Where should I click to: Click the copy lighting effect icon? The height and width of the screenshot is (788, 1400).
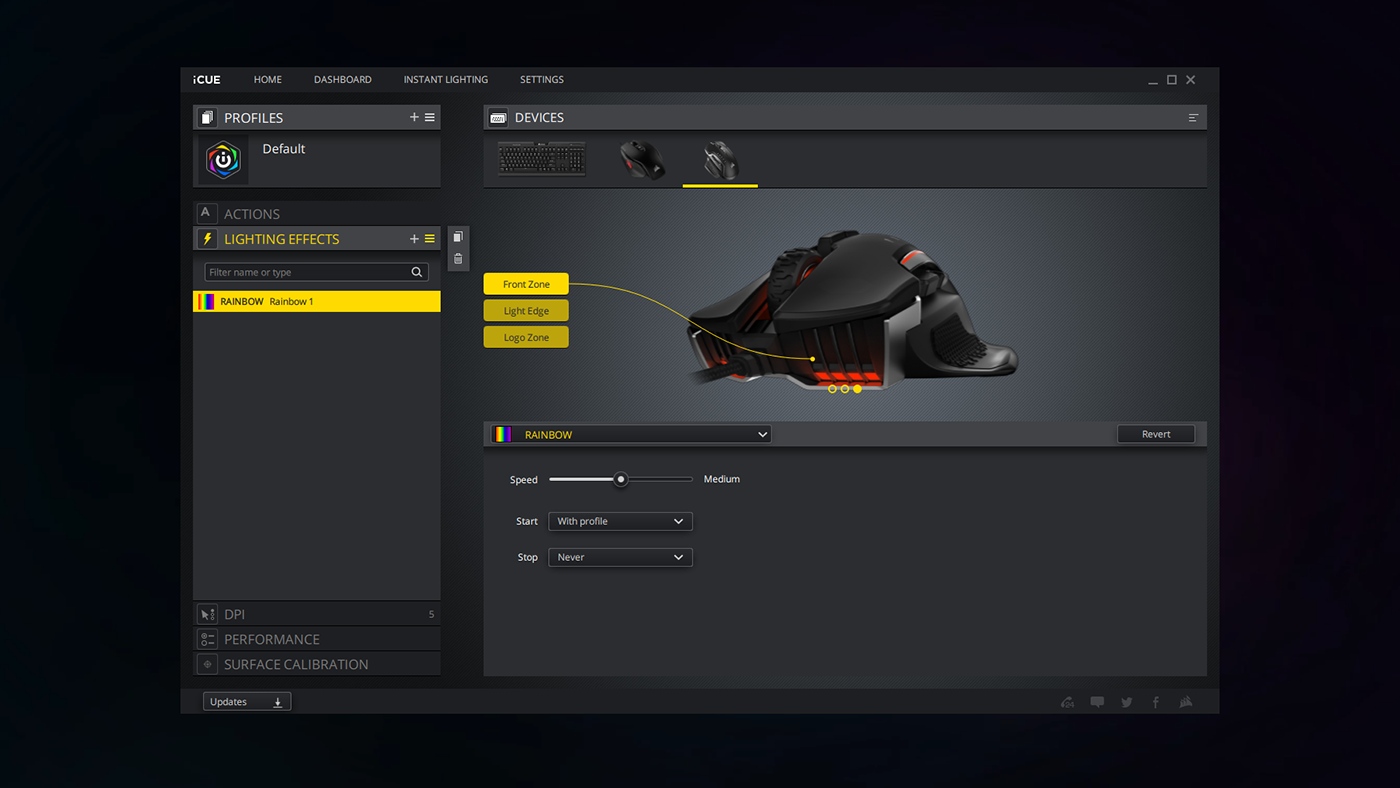coord(458,237)
